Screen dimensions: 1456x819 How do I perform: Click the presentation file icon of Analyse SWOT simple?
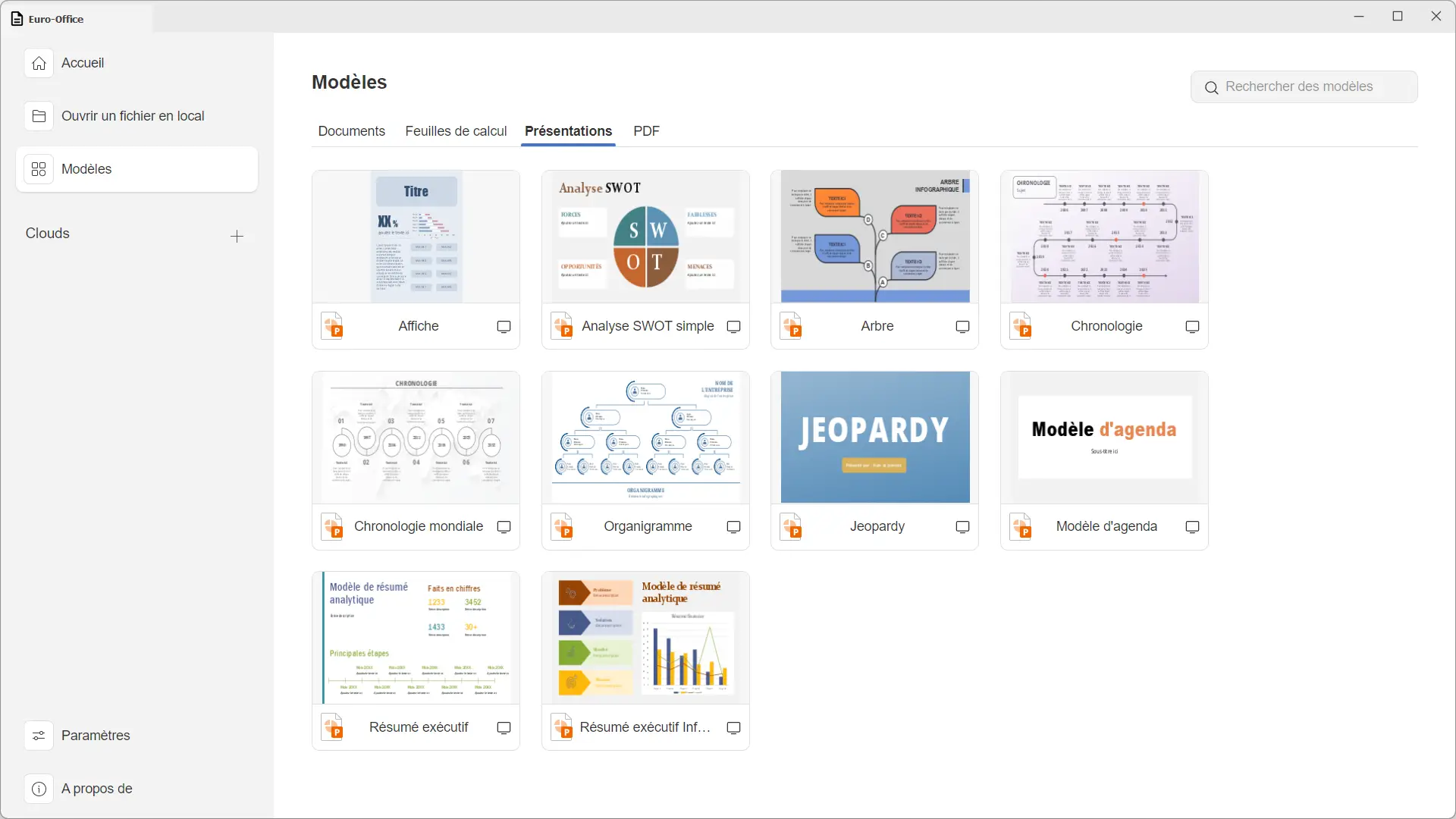tap(562, 326)
